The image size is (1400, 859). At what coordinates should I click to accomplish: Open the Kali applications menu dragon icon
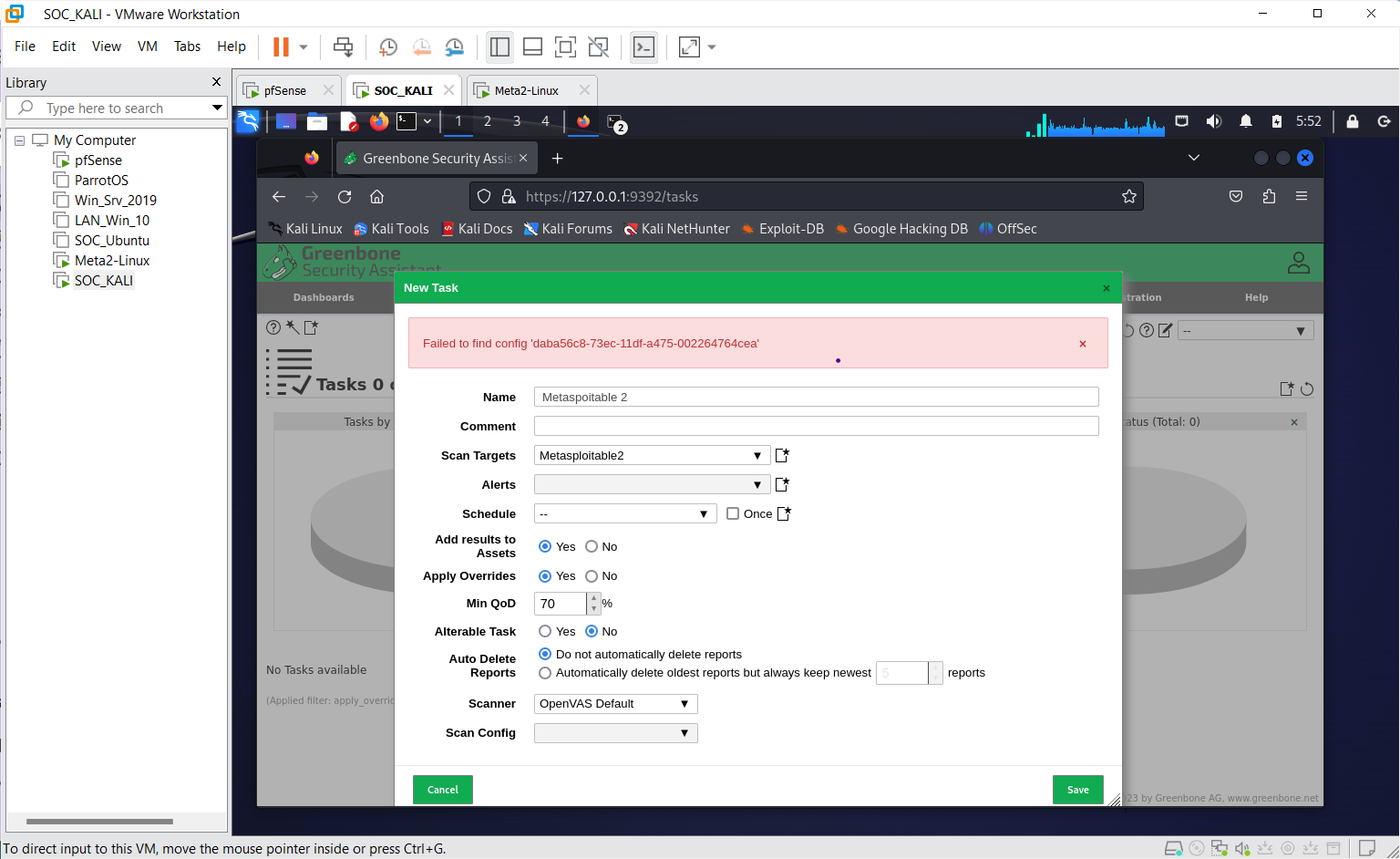248,121
